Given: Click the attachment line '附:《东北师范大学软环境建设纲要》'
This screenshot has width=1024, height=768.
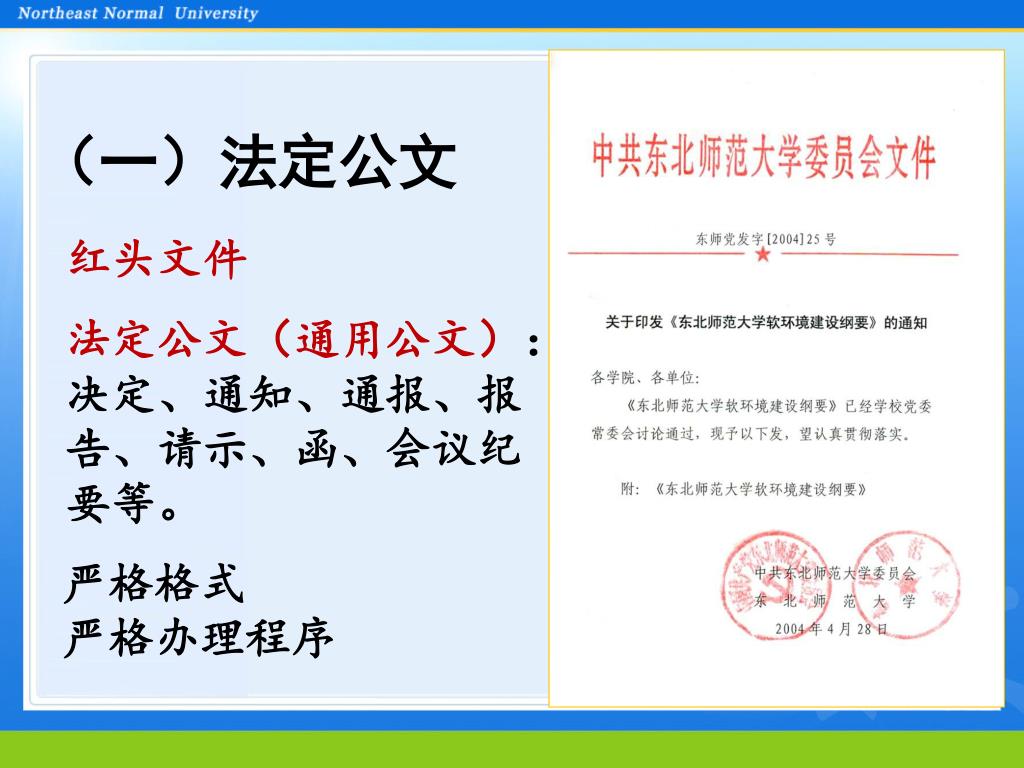Looking at the screenshot, I should click(744, 489).
